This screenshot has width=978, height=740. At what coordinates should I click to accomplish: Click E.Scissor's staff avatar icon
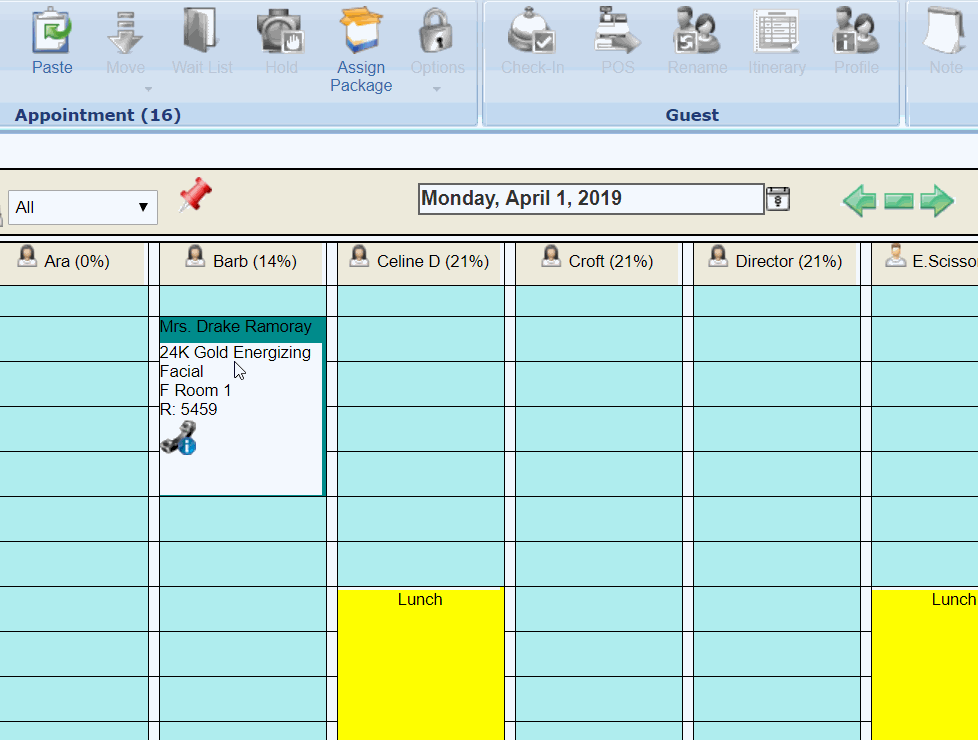(x=895, y=256)
